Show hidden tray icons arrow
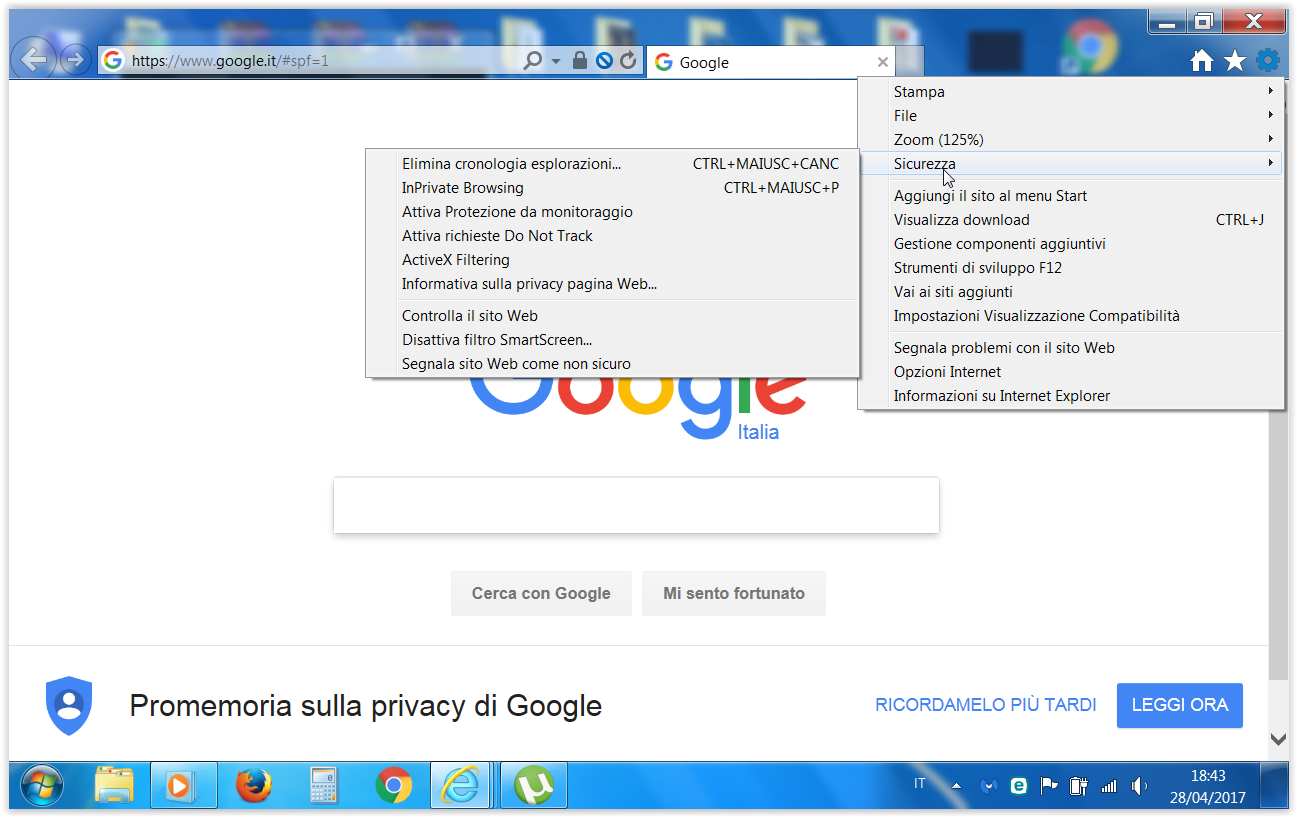The height and width of the screenshot is (817, 1297). pos(957,786)
